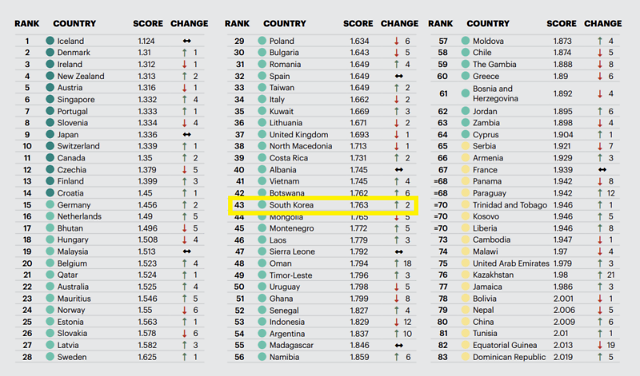Click the country name Bosnia and Herzegovina
Image resolution: width=640 pixels, height=376 pixels.
[496, 93]
